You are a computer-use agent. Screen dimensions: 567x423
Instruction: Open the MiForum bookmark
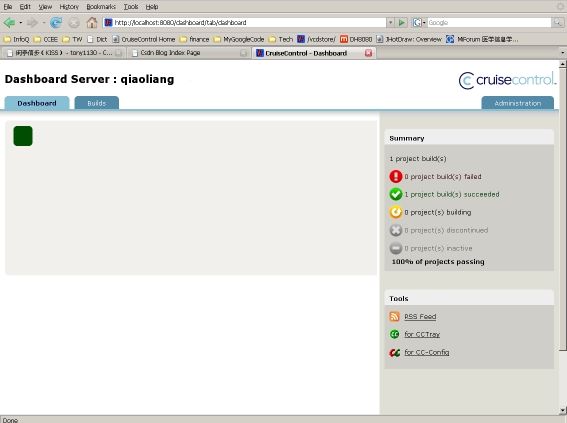point(482,39)
